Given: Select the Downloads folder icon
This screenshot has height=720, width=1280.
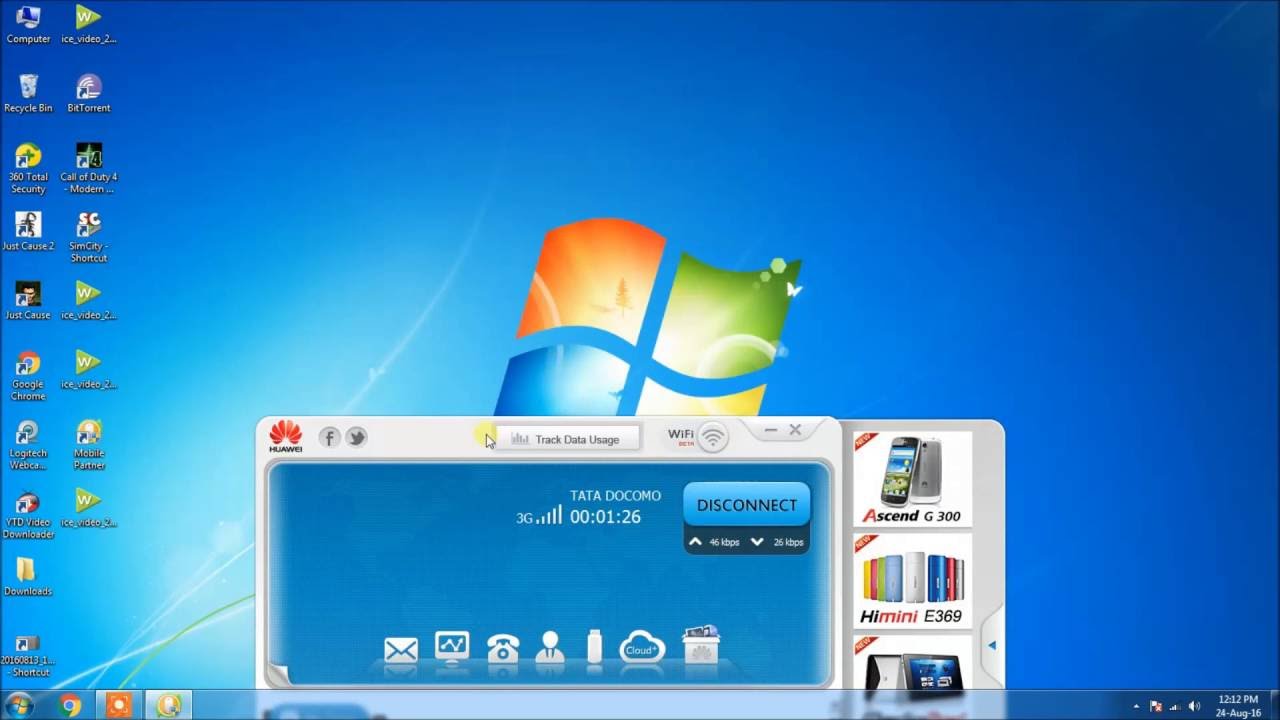Looking at the screenshot, I should tap(28, 576).
